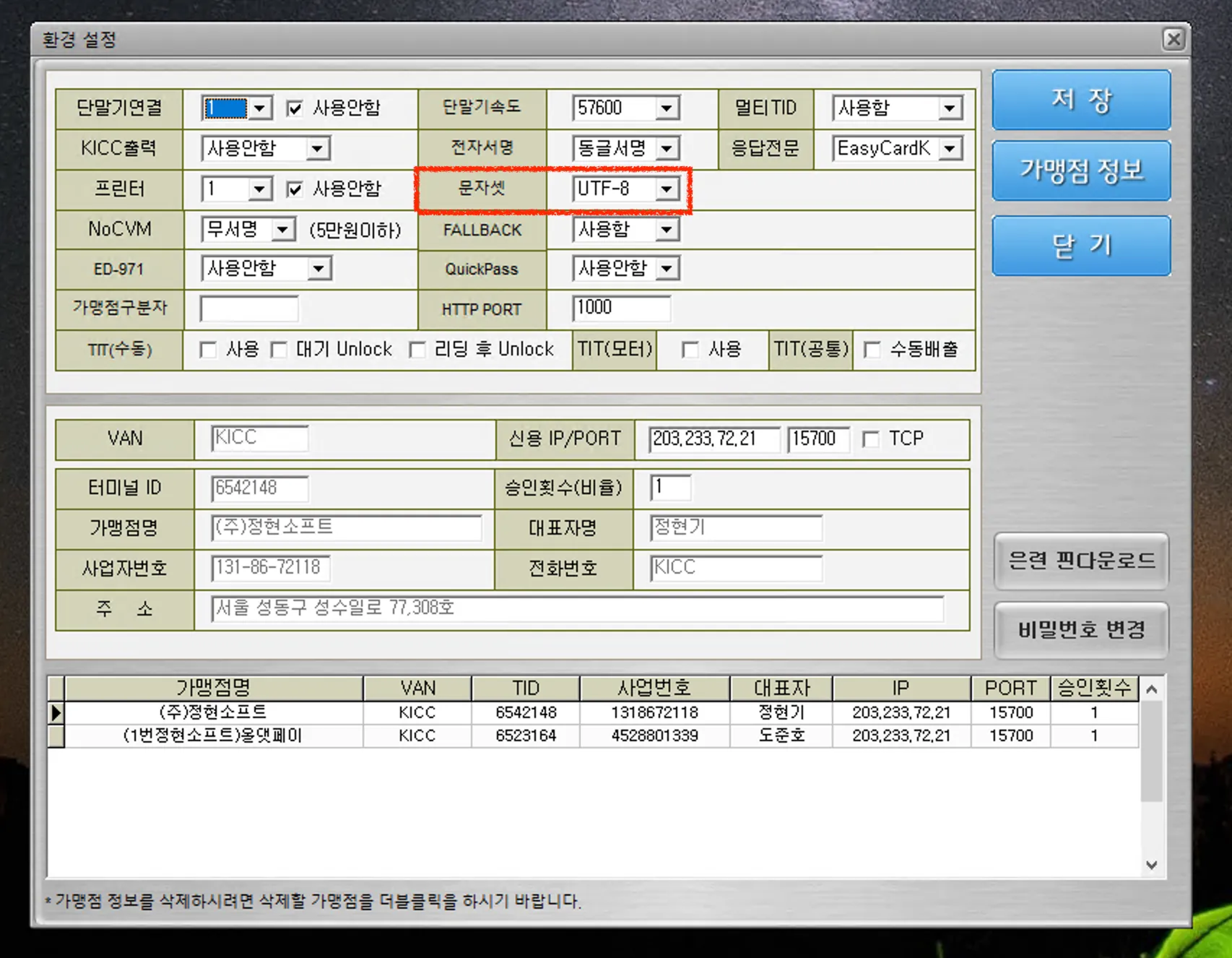Viewport: 1232px width, 958px height.
Task: Open the 문자셋 UTF-8 dropdown
Action: point(667,189)
